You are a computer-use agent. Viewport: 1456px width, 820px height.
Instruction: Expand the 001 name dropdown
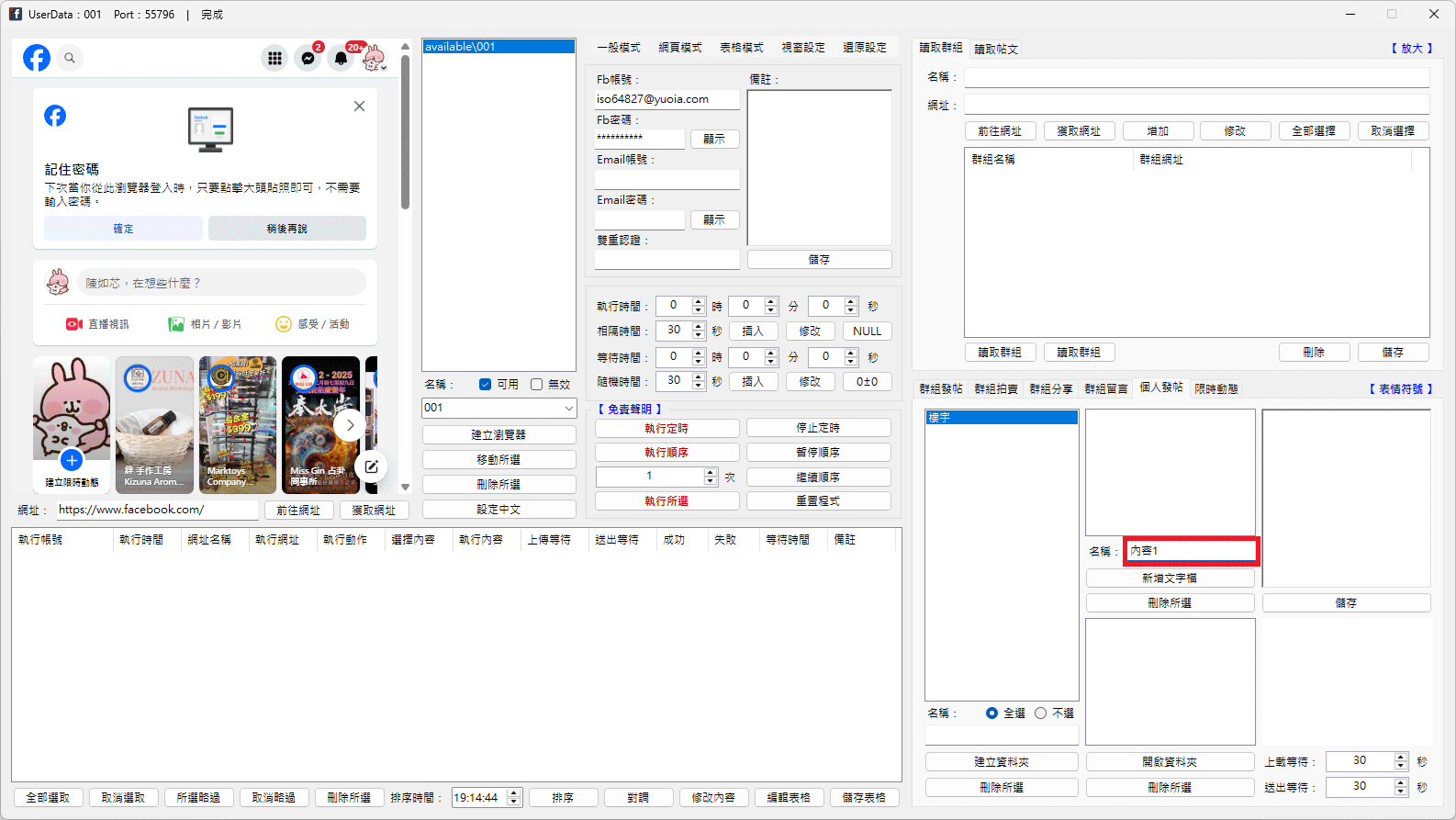click(x=568, y=408)
